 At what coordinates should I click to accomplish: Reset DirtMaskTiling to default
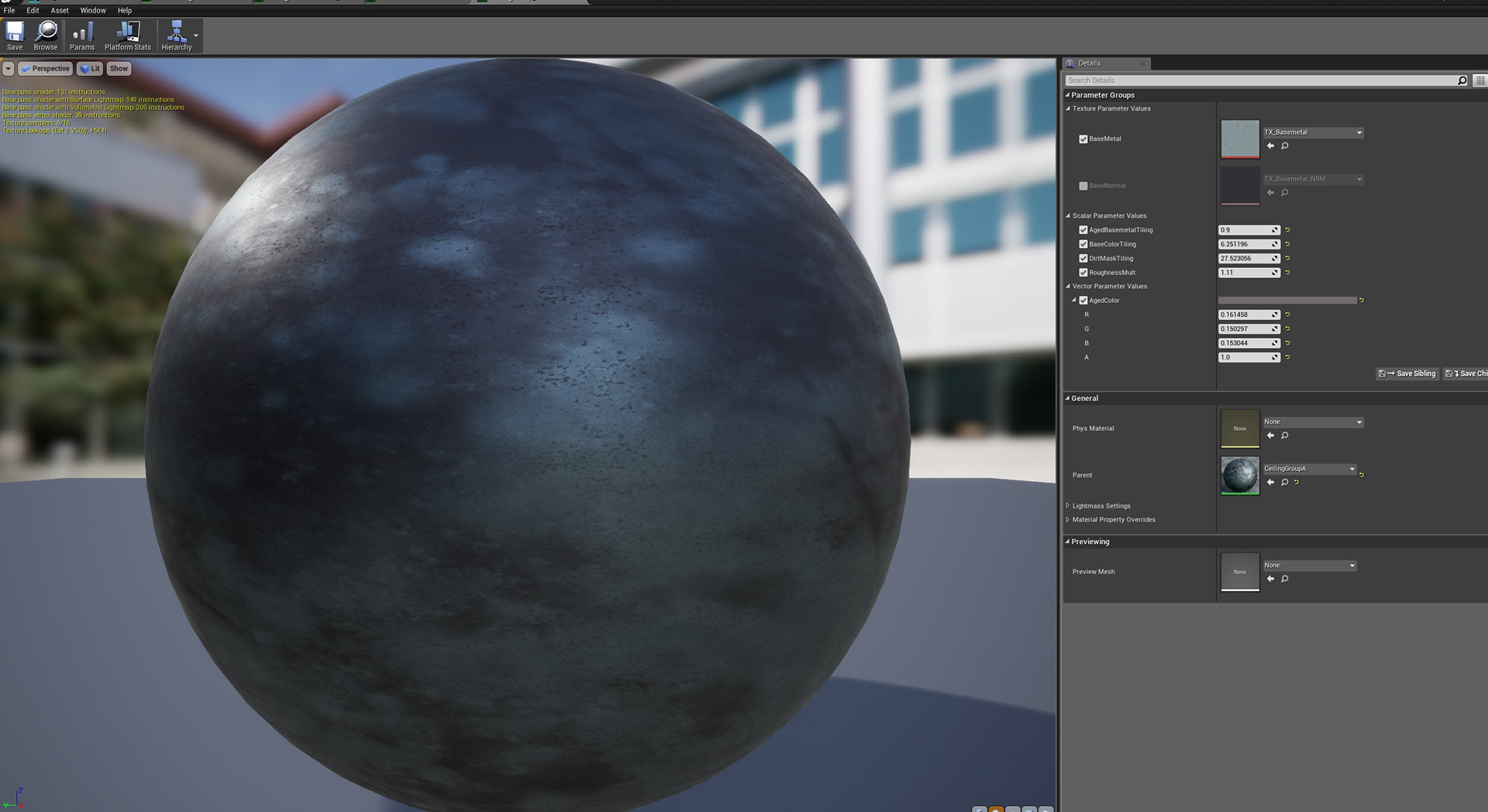click(x=1287, y=259)
